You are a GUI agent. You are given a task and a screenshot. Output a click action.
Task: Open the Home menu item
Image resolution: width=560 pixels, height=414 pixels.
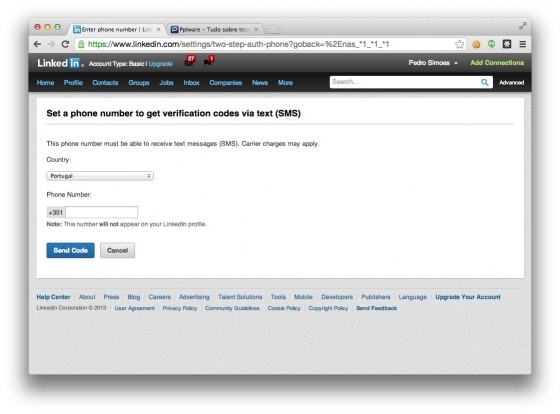(x=45, y=83)
